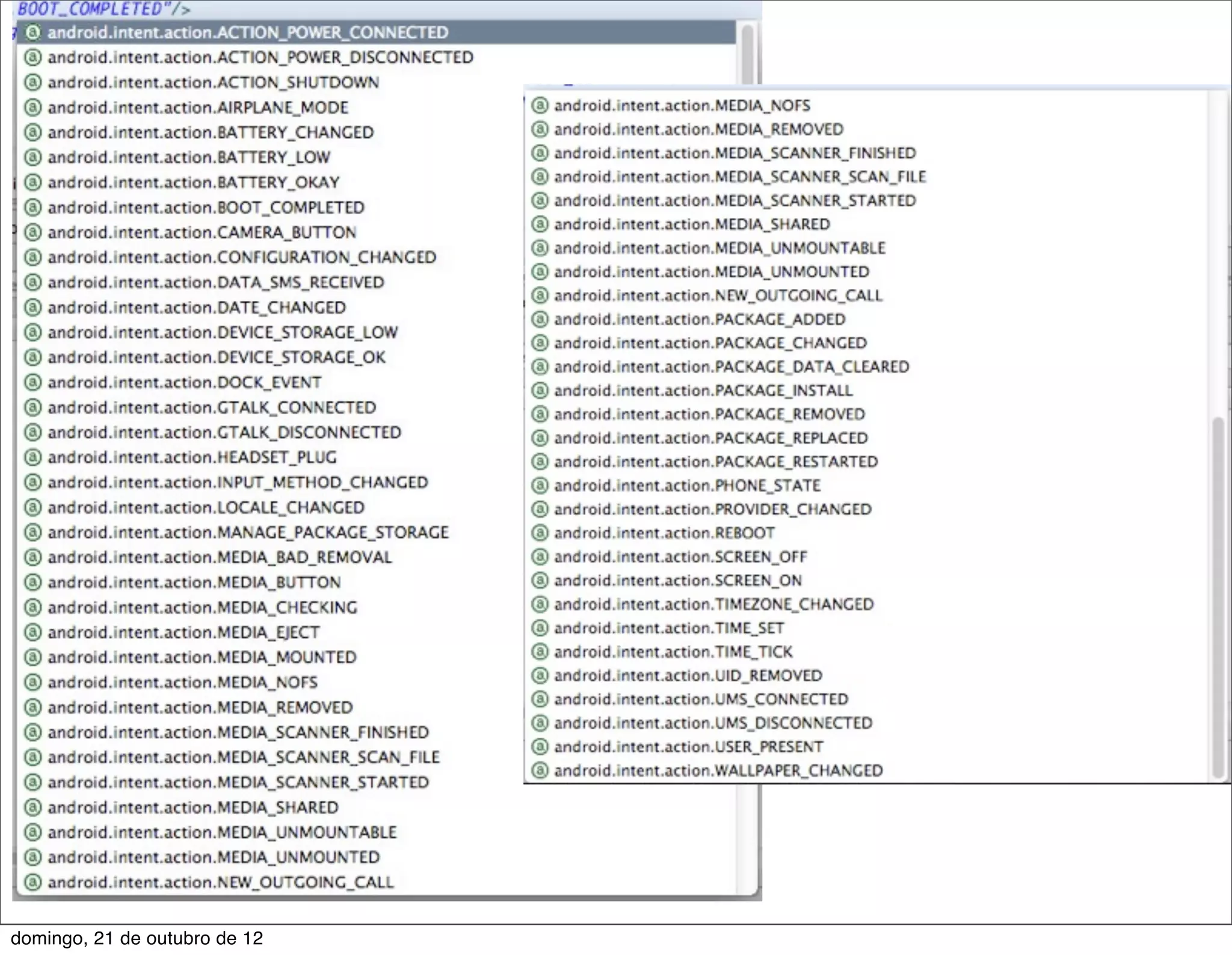Click the icon beside HEADSET_PLUG entry

click(32, 457)
